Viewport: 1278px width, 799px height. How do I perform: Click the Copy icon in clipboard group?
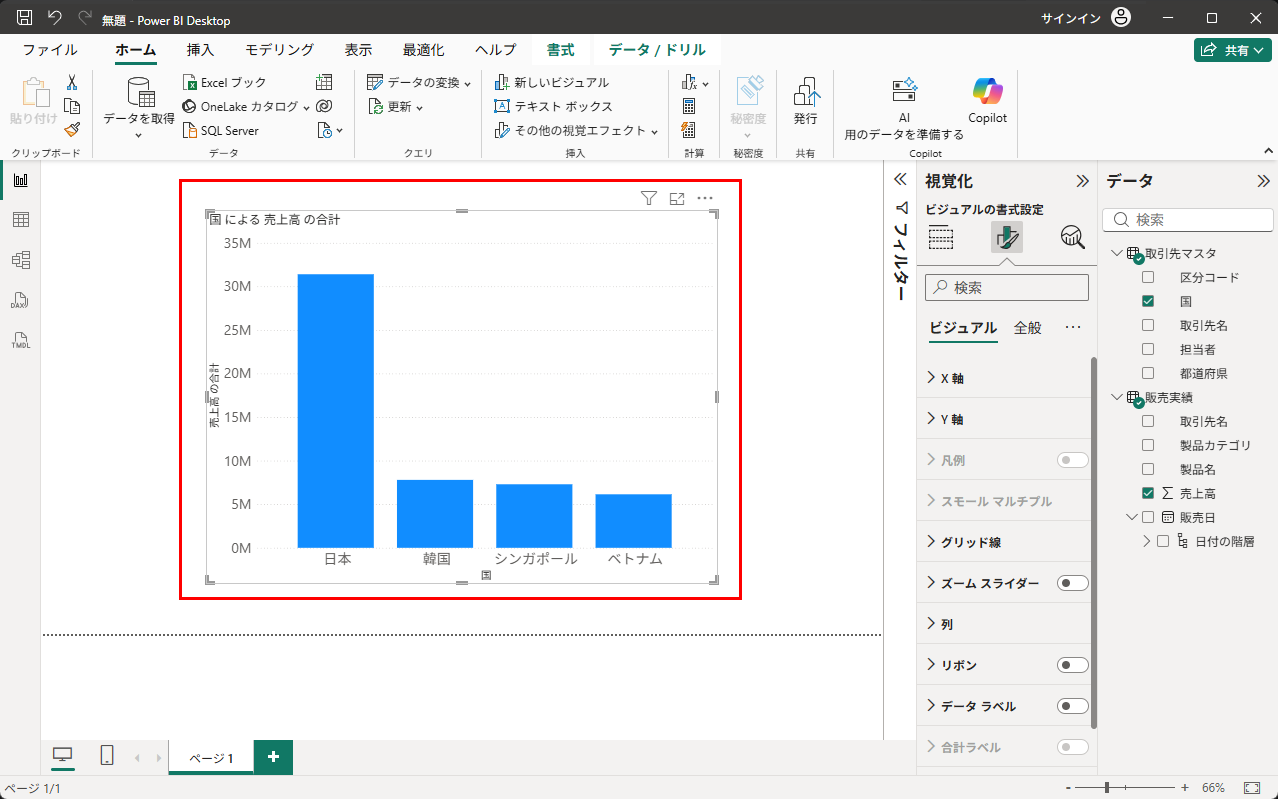[72, 106]
